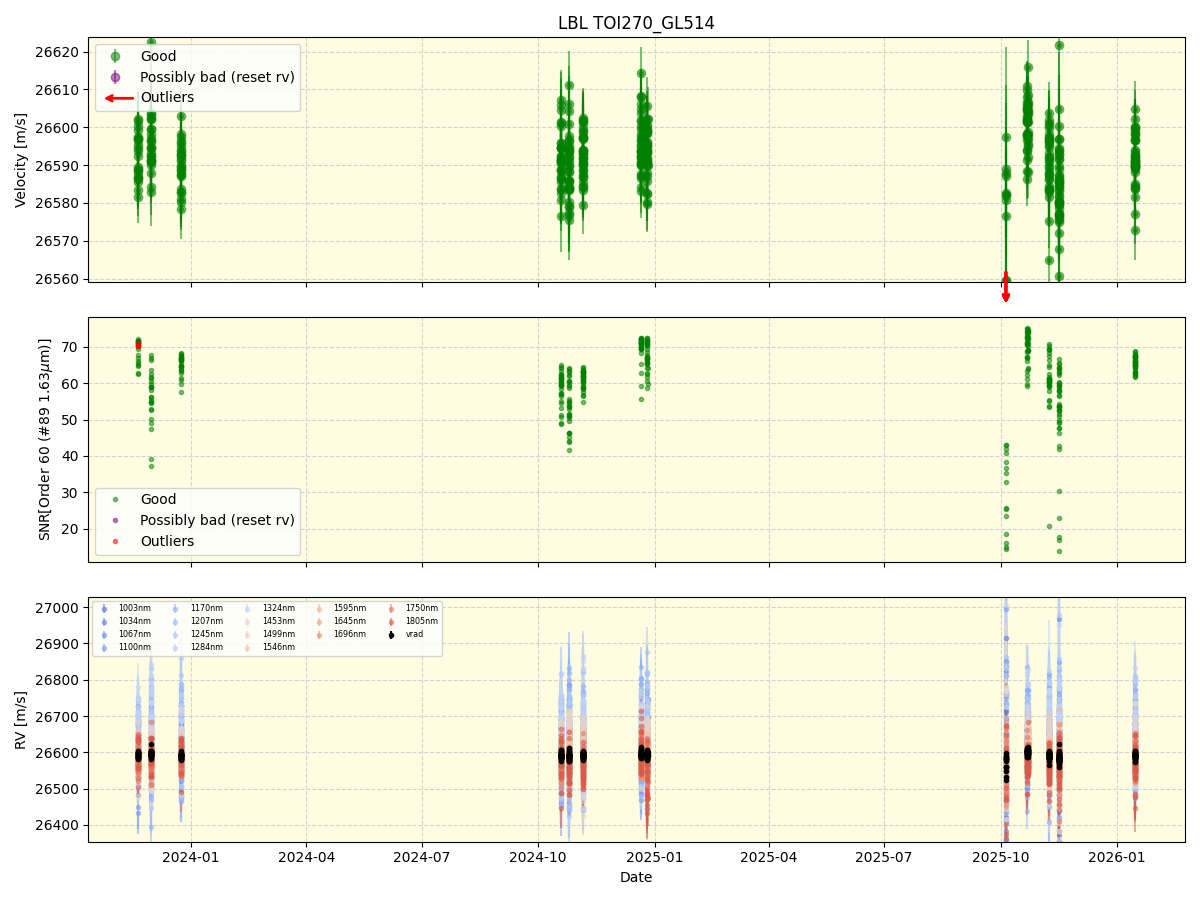
Task: Click red dot beside Outliers in SNR legend
Action: pos(115,541)
